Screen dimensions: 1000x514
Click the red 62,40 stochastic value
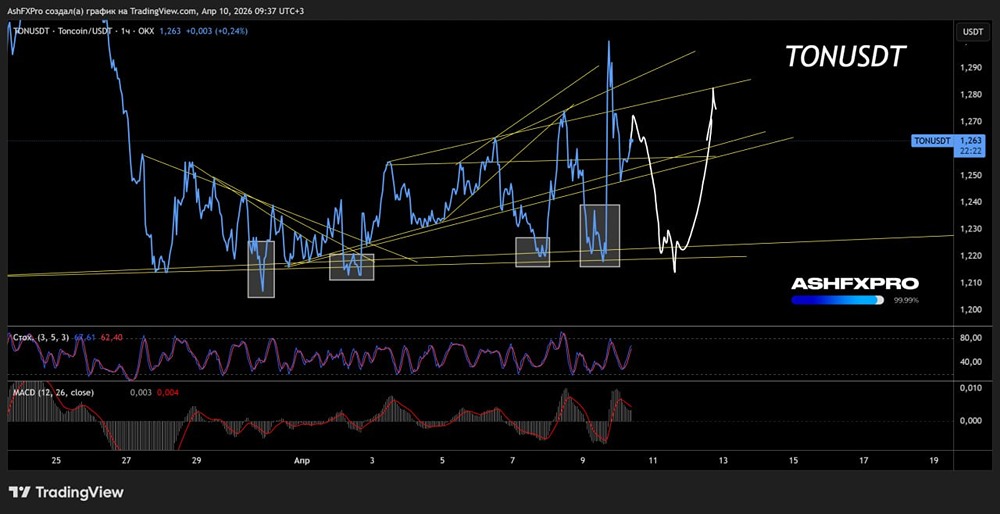click(110, 337)
